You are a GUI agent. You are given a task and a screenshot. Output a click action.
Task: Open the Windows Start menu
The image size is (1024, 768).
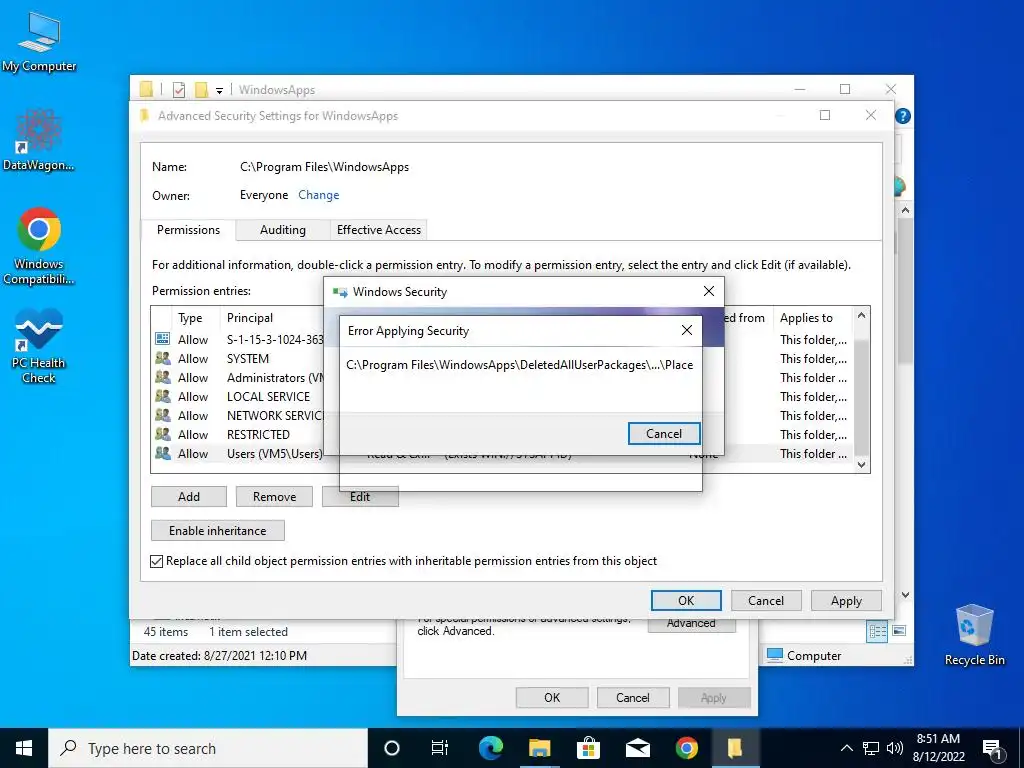pyautogui.click(x=24, y=748)
